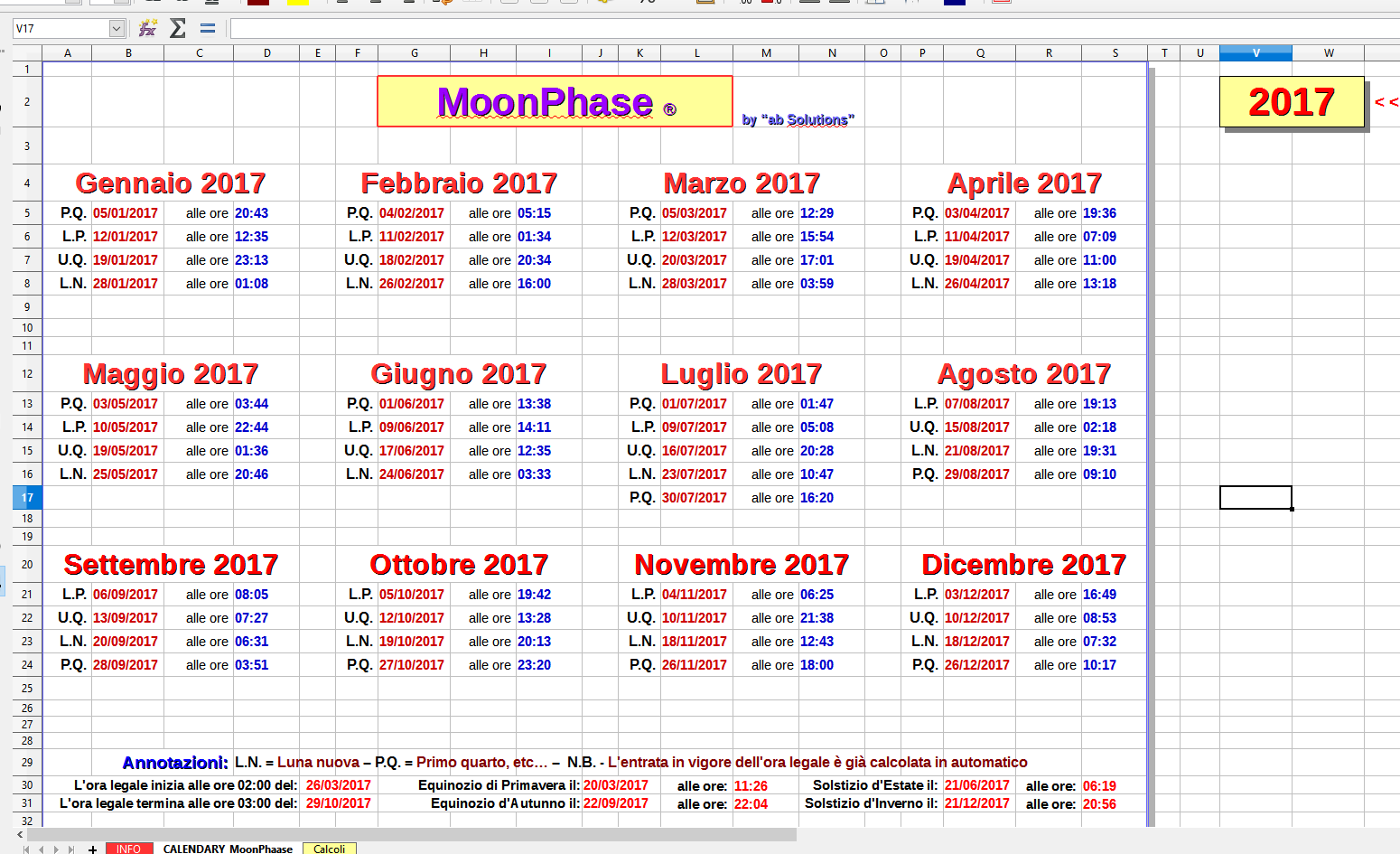Select the CALENDARY MoonPhaase sheet tab

[x=228, y=849]
